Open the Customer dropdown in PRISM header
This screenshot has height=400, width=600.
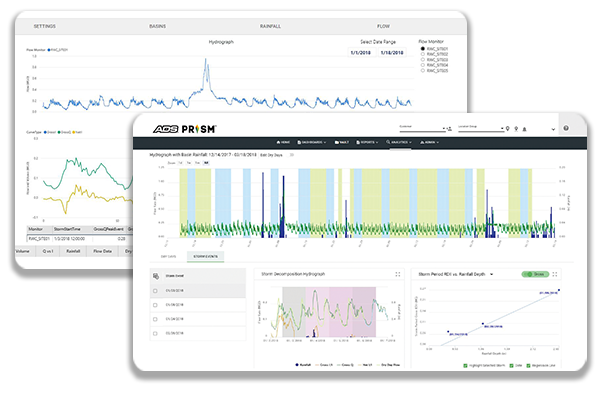coord(422,129)
